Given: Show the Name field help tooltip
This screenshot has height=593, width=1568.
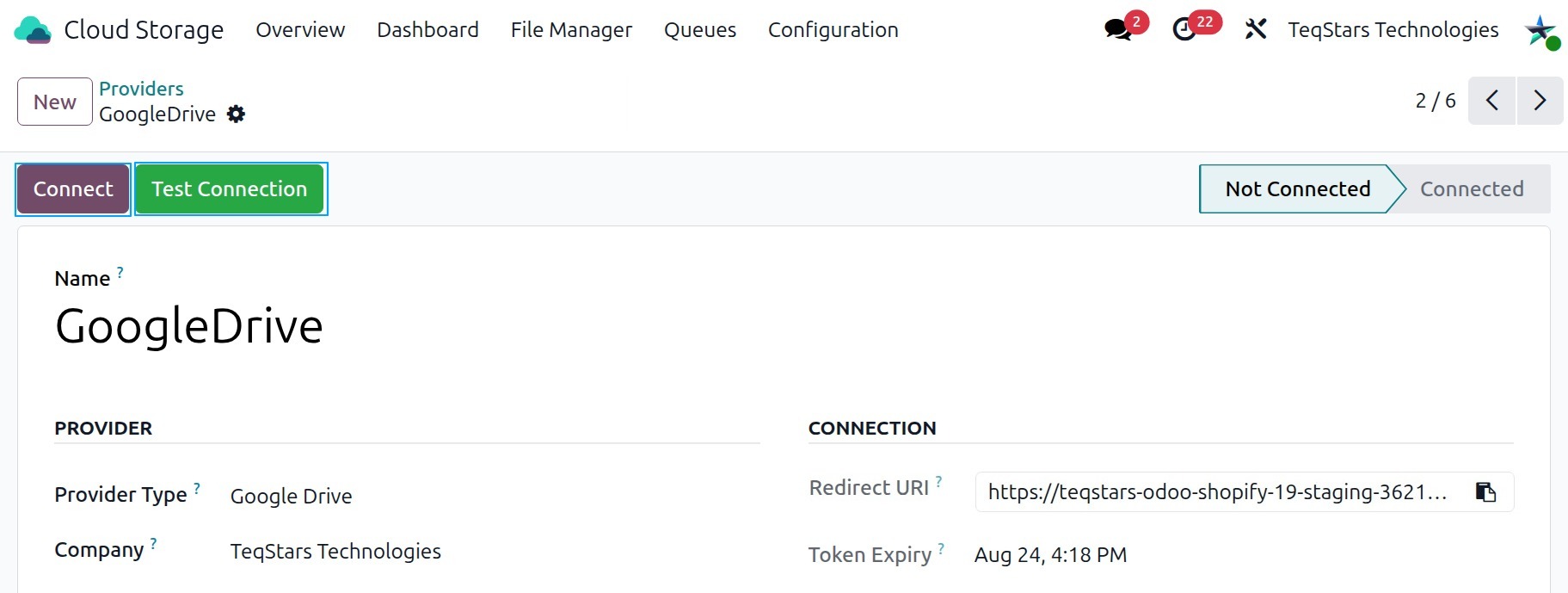Looking at the screenshot, I should [x=120, y=273].
